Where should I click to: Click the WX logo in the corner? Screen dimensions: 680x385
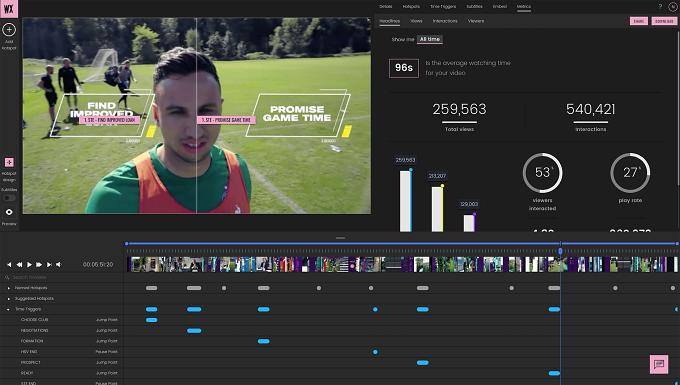(9, 9)
